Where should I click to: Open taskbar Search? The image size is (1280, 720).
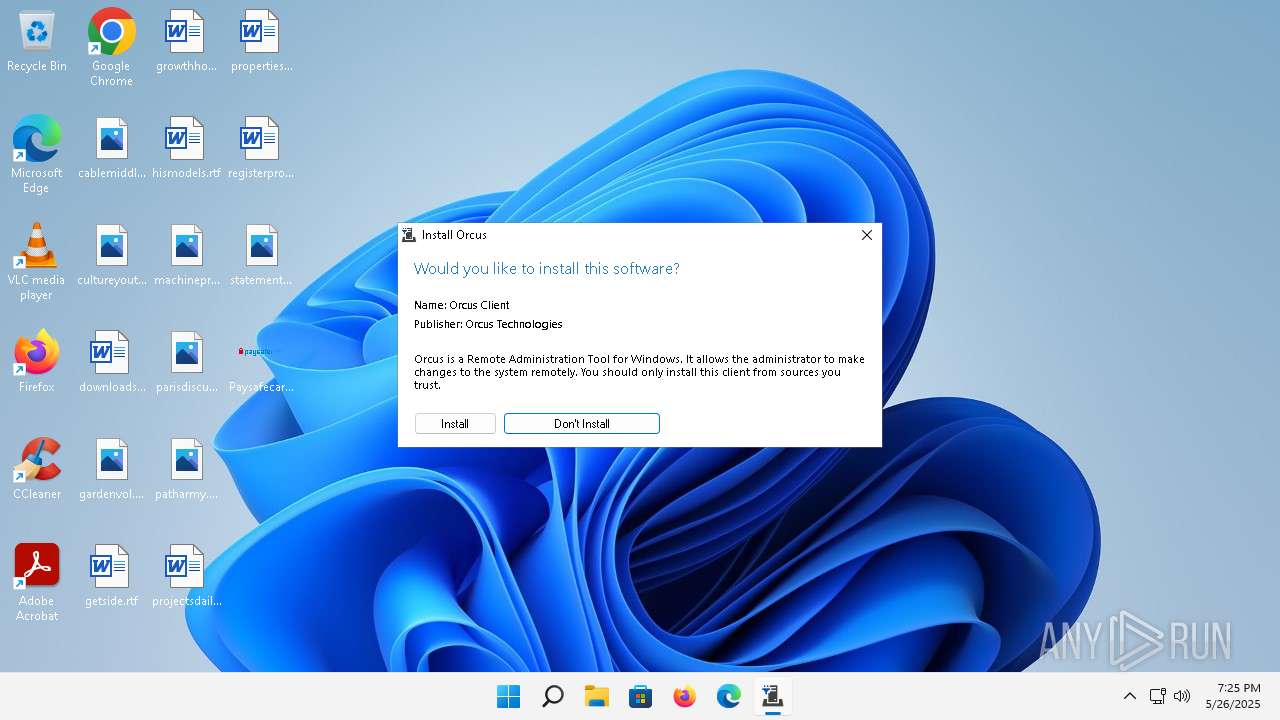[553, 696]
